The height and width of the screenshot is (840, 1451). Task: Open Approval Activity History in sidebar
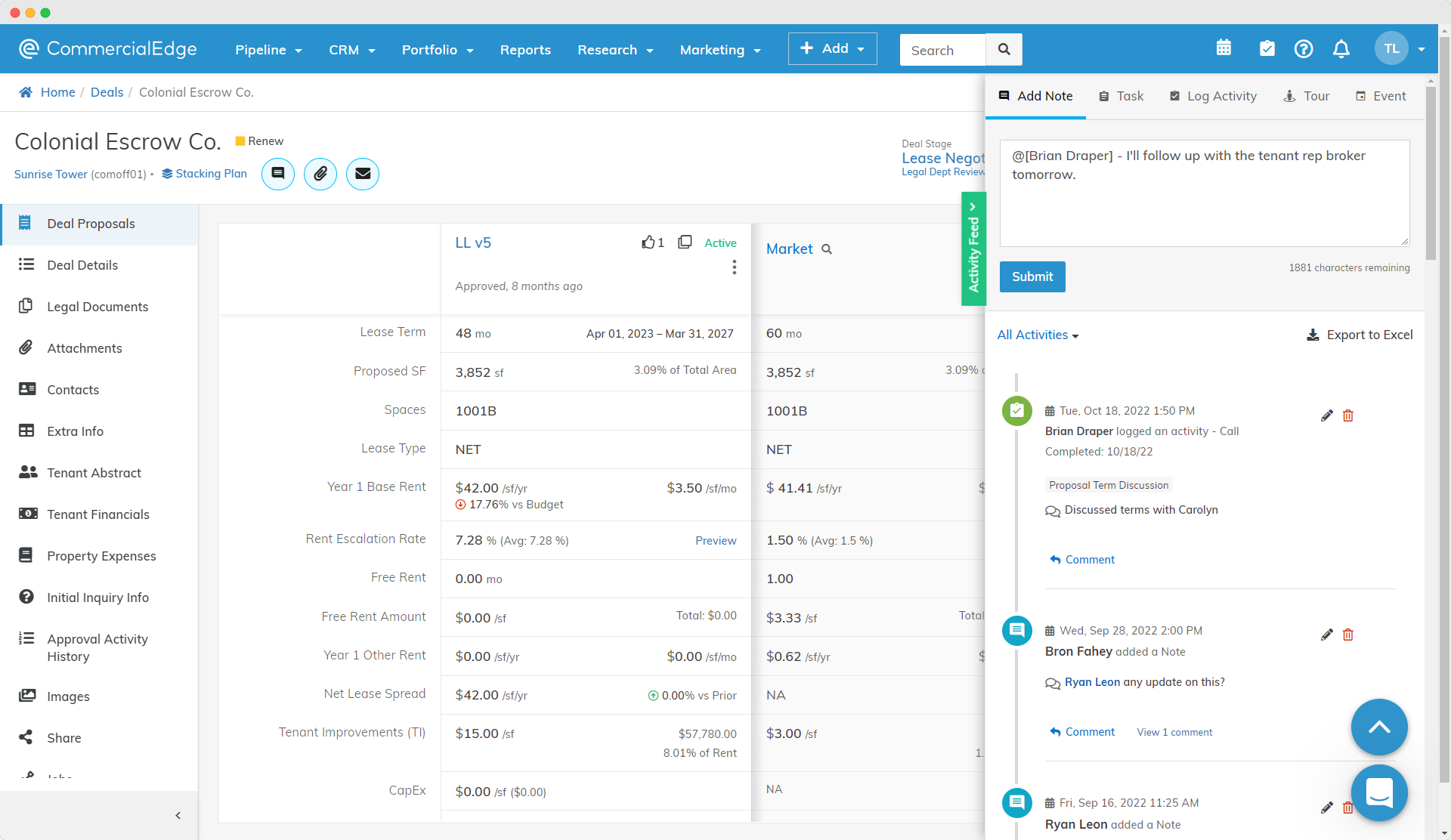pos(99,647)
